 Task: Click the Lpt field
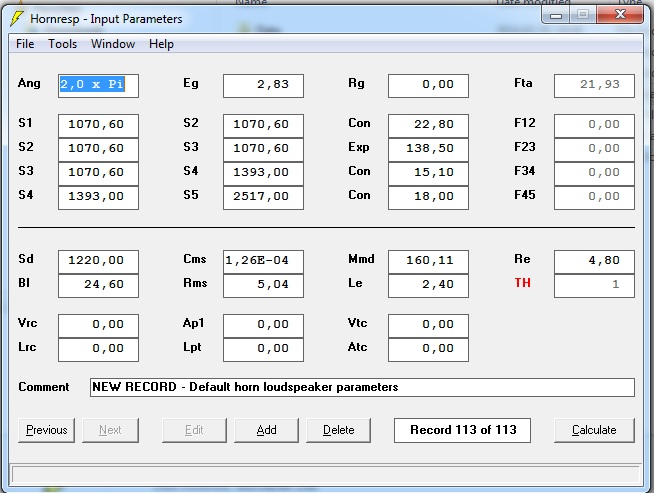point(264,349)
